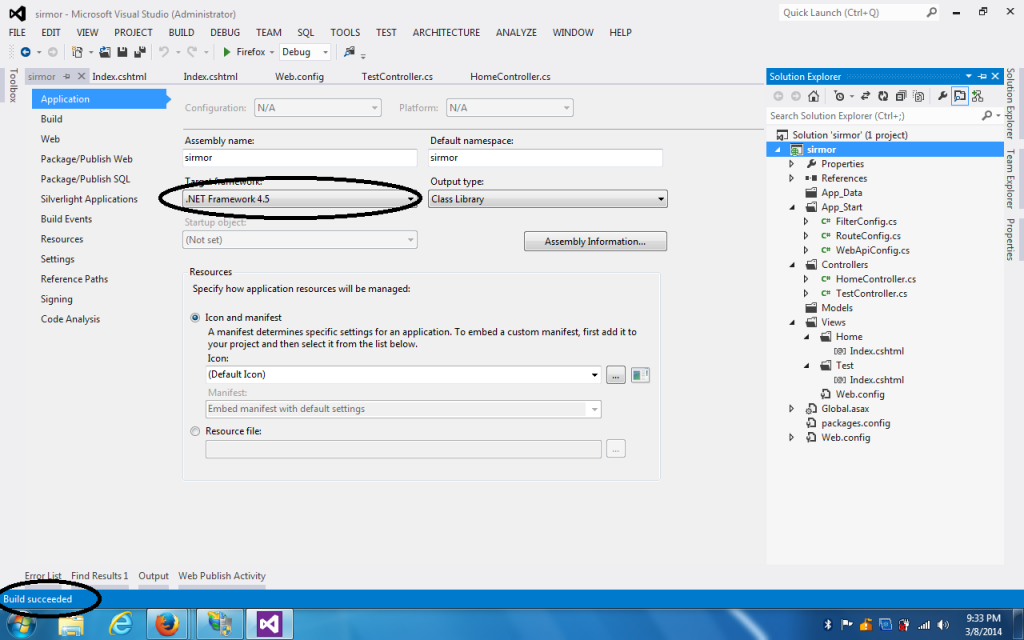Refresh the Solution Explorer
The width and height of the screenshot is (1024, 640).
883,97
